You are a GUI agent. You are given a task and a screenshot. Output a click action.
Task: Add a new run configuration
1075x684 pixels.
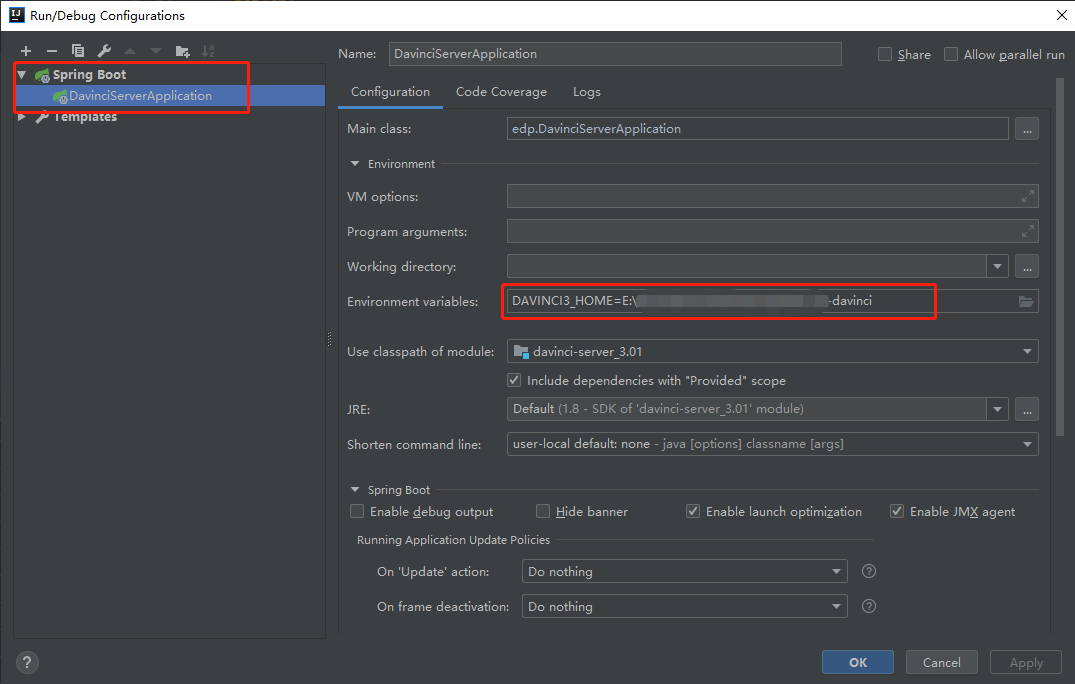tap(26, 51)
